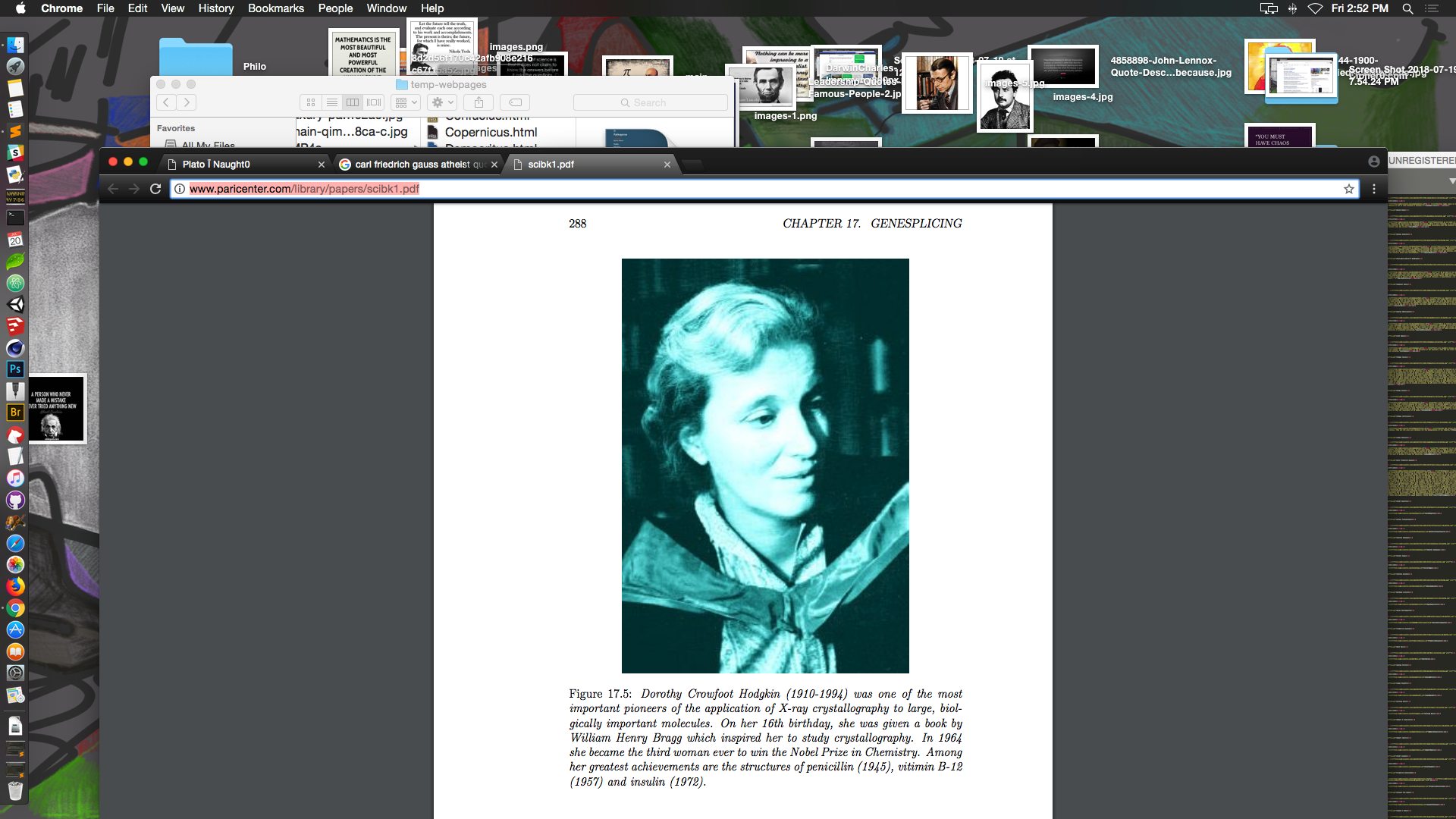Image resolution: width=1456 pixels, height=819 pixels.
Task: Switch Finder to column view
Action: (x=353, y=102)
